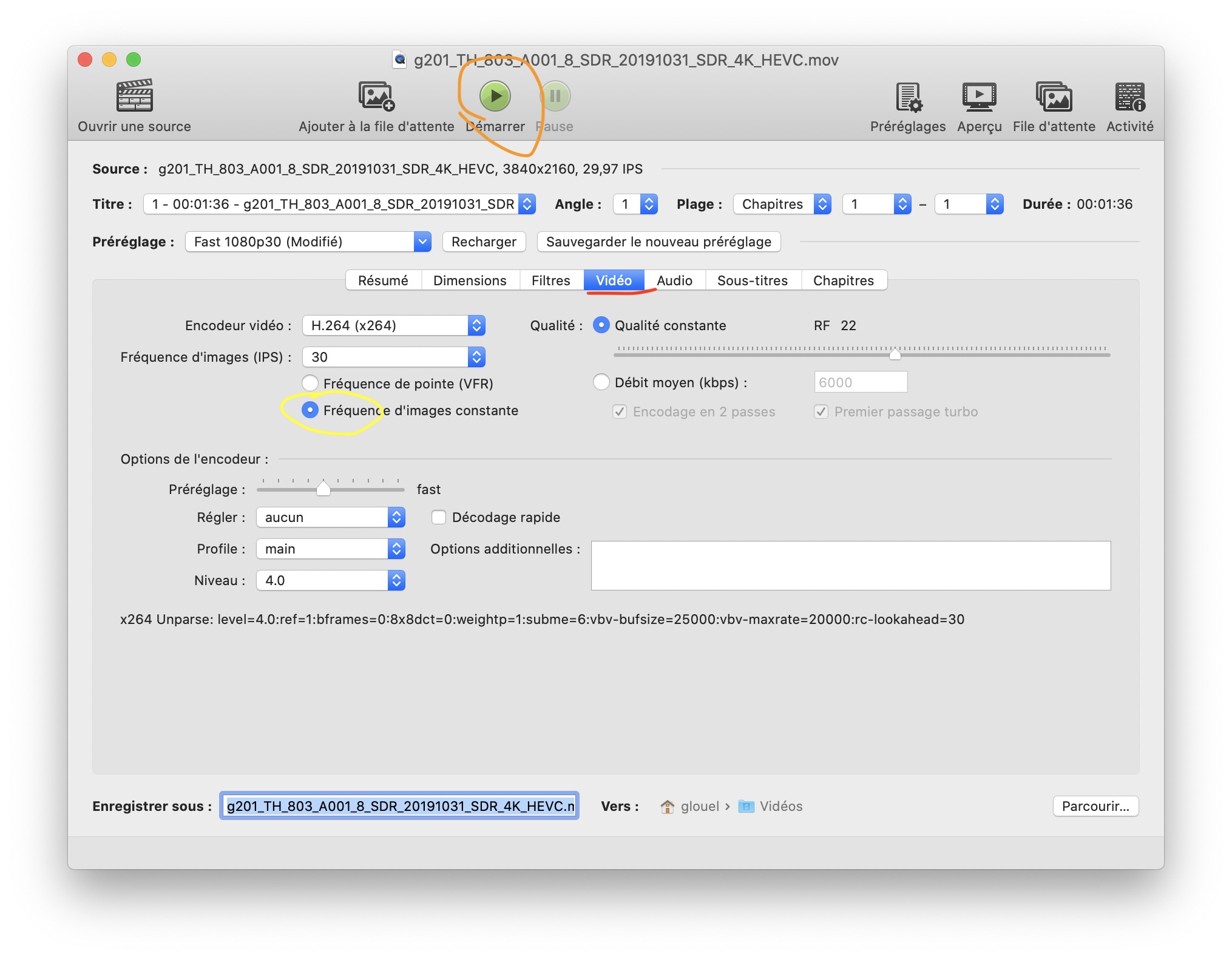Viewport: 1232px width, 959px height.
Task: Switch to the Audio tab
Action: (x=674, y=280)
